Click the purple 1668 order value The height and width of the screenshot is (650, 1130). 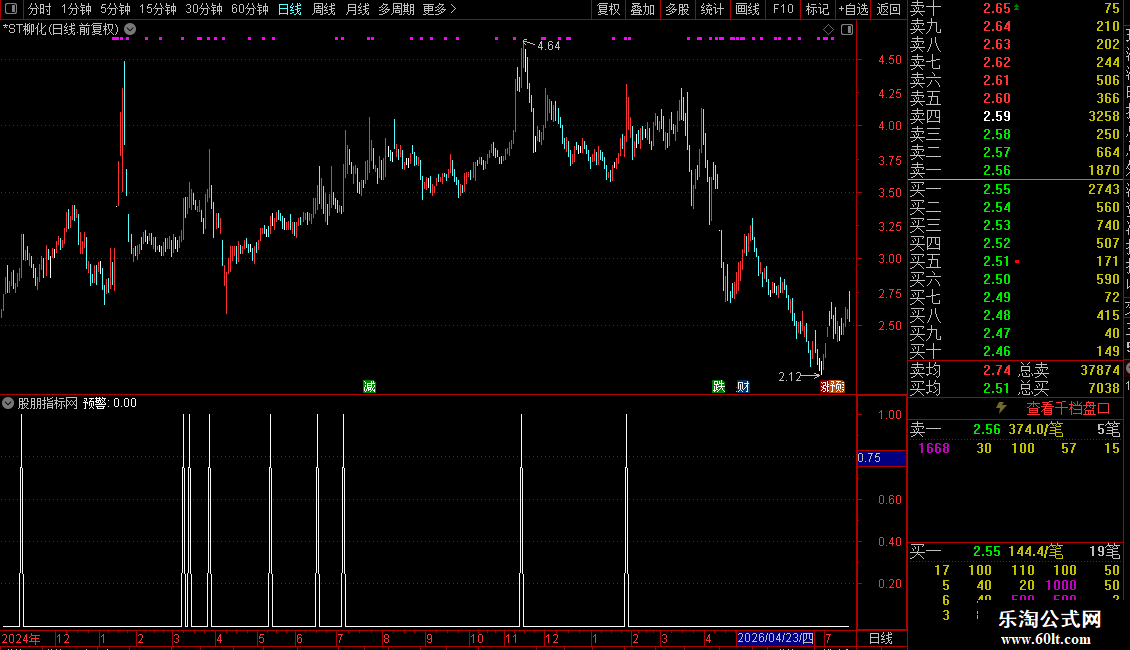point(934,448)
